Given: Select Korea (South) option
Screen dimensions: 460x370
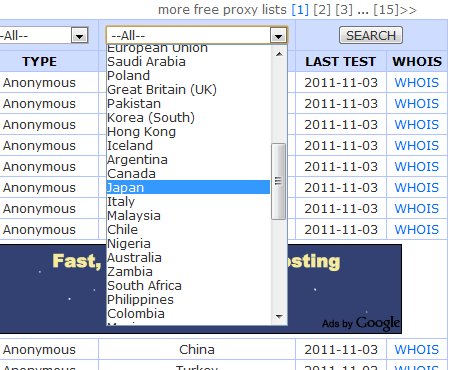Looking at the screenshot, I should tap(188, 118).
